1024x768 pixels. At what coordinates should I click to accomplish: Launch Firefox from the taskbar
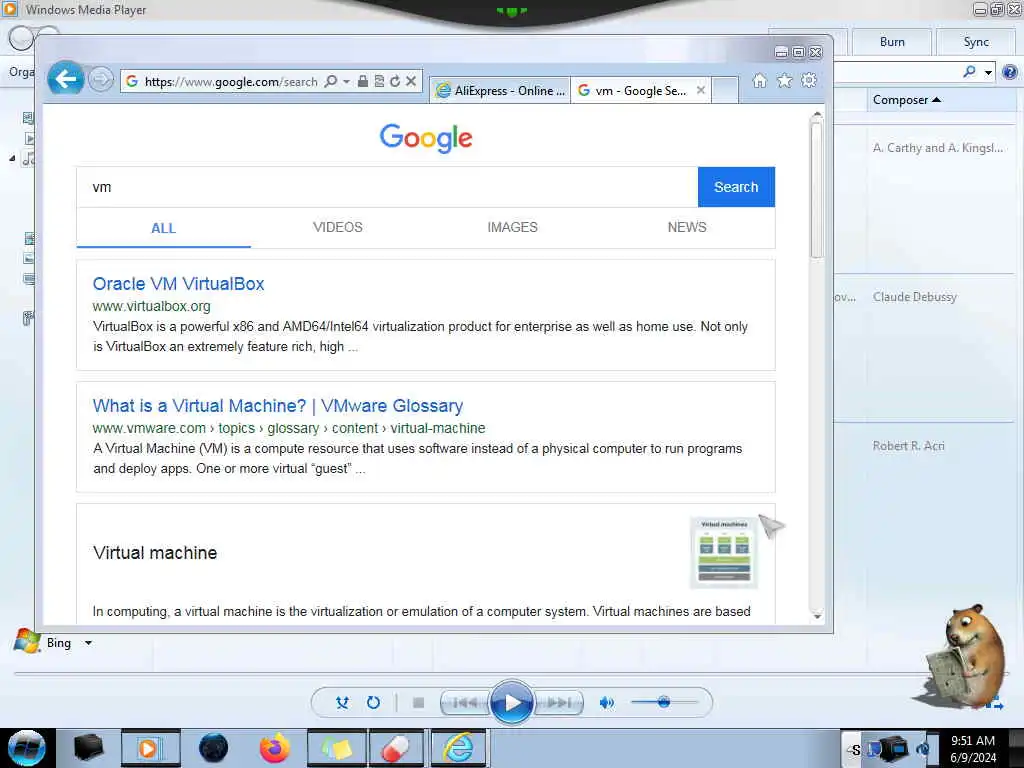pyautogui.click(x=275, y=748)
